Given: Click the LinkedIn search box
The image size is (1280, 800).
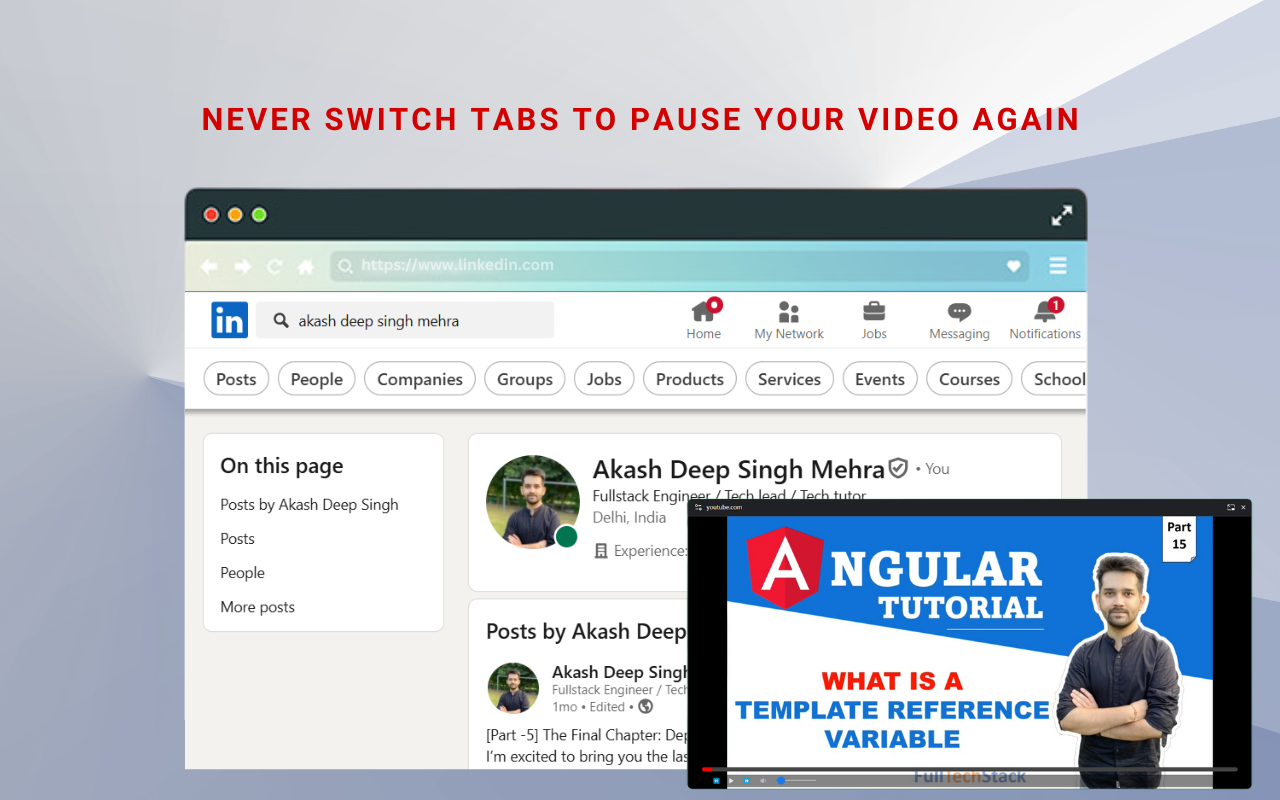Looking at the screenshot, I should tap(404, 319).
